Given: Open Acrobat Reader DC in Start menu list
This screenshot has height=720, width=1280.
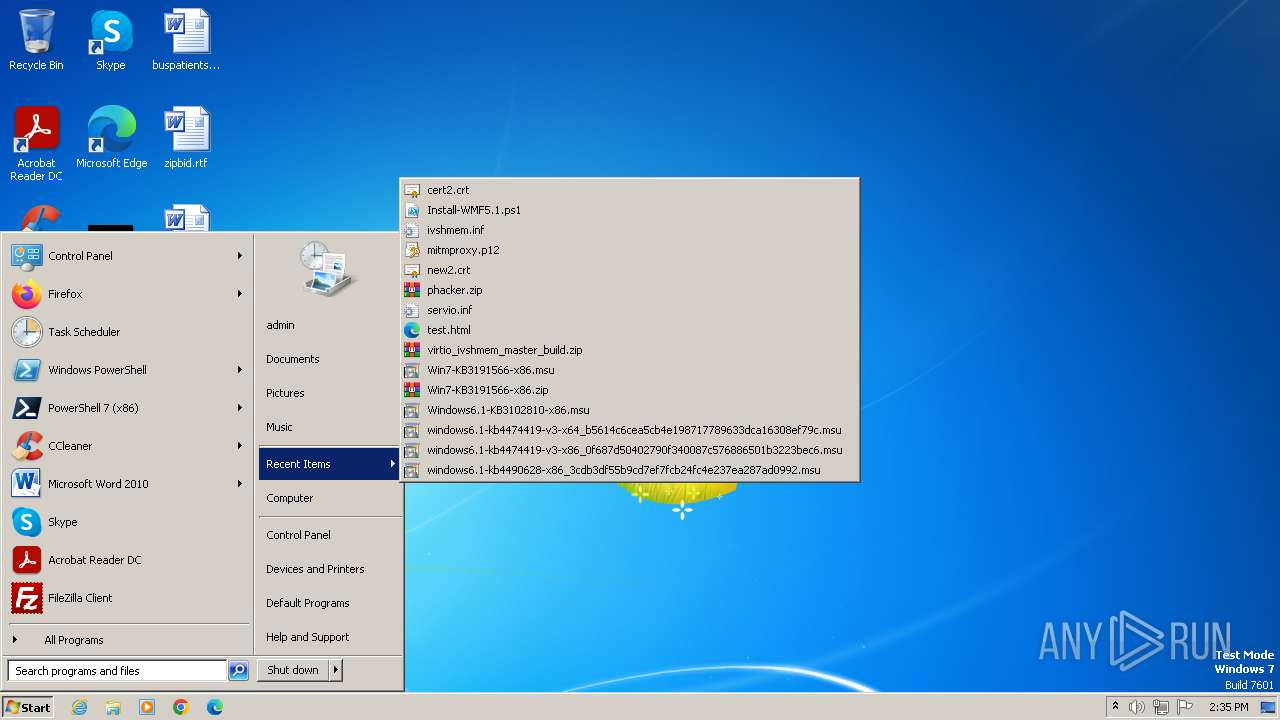Looking at the screenshot, I should coord(128,560).
